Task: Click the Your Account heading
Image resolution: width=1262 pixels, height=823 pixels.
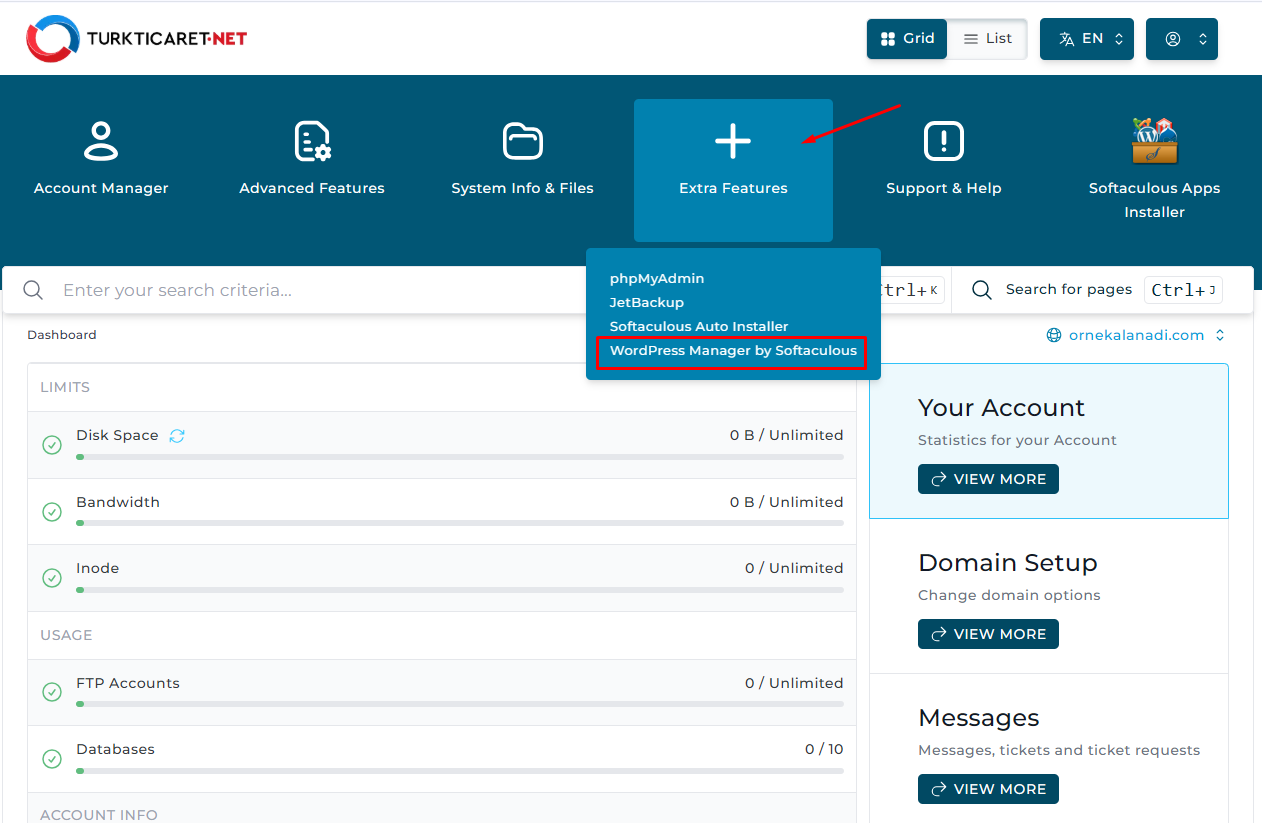Action: (1001, 408)
